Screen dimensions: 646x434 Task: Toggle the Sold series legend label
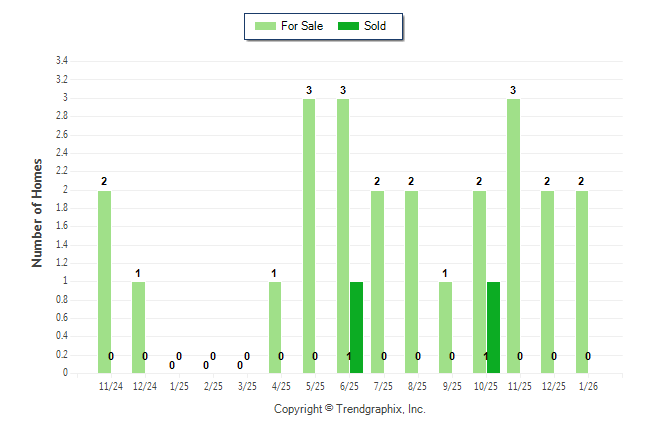click(375, 26)
